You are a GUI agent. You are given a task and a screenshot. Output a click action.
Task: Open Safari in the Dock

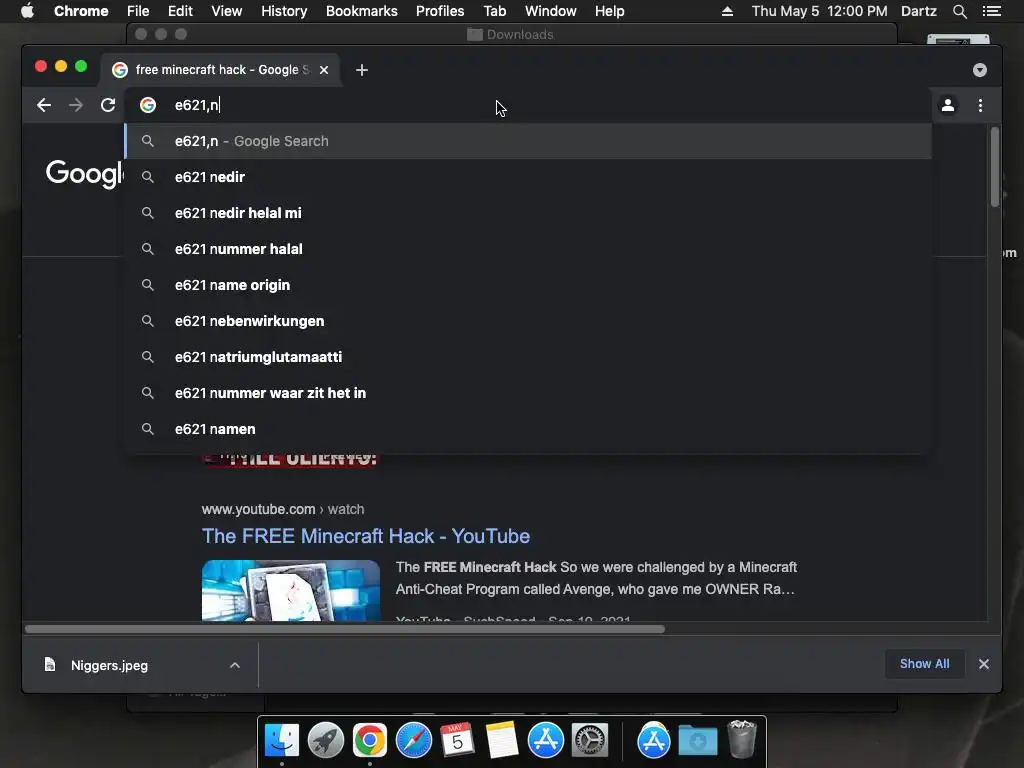coord(413,741)
